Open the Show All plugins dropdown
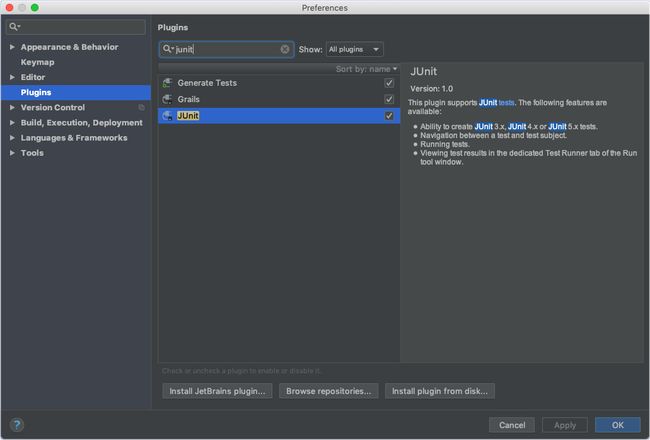This screenshot has height=440, width=650. point(354,49)
